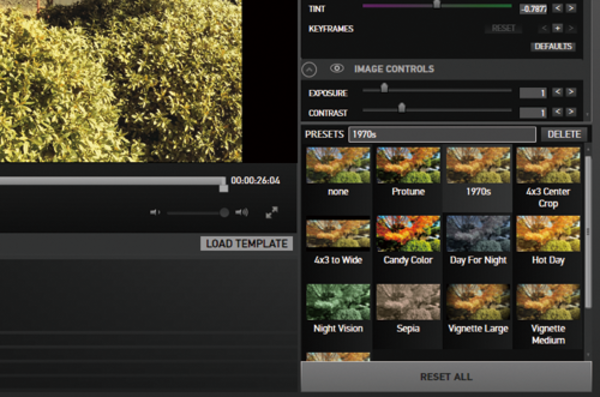
Task: Increase Tint value with right arrow
Action: pos(571,8)
